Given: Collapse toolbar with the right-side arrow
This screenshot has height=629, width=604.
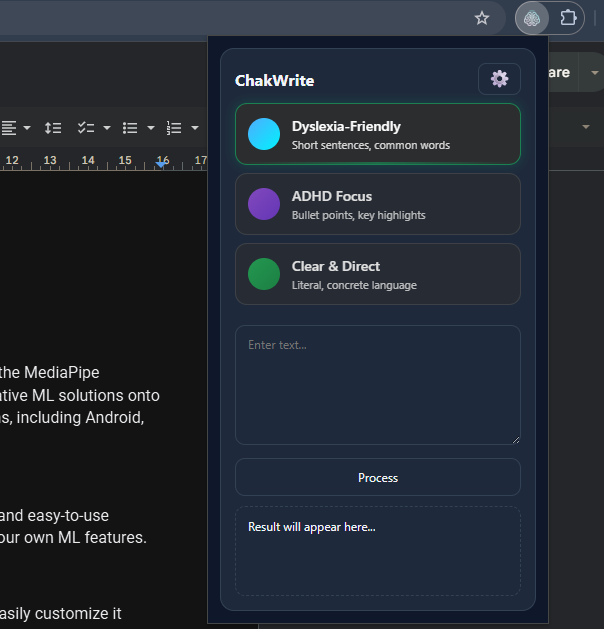Looking at the screenshot, I should [x=586, y=127].
